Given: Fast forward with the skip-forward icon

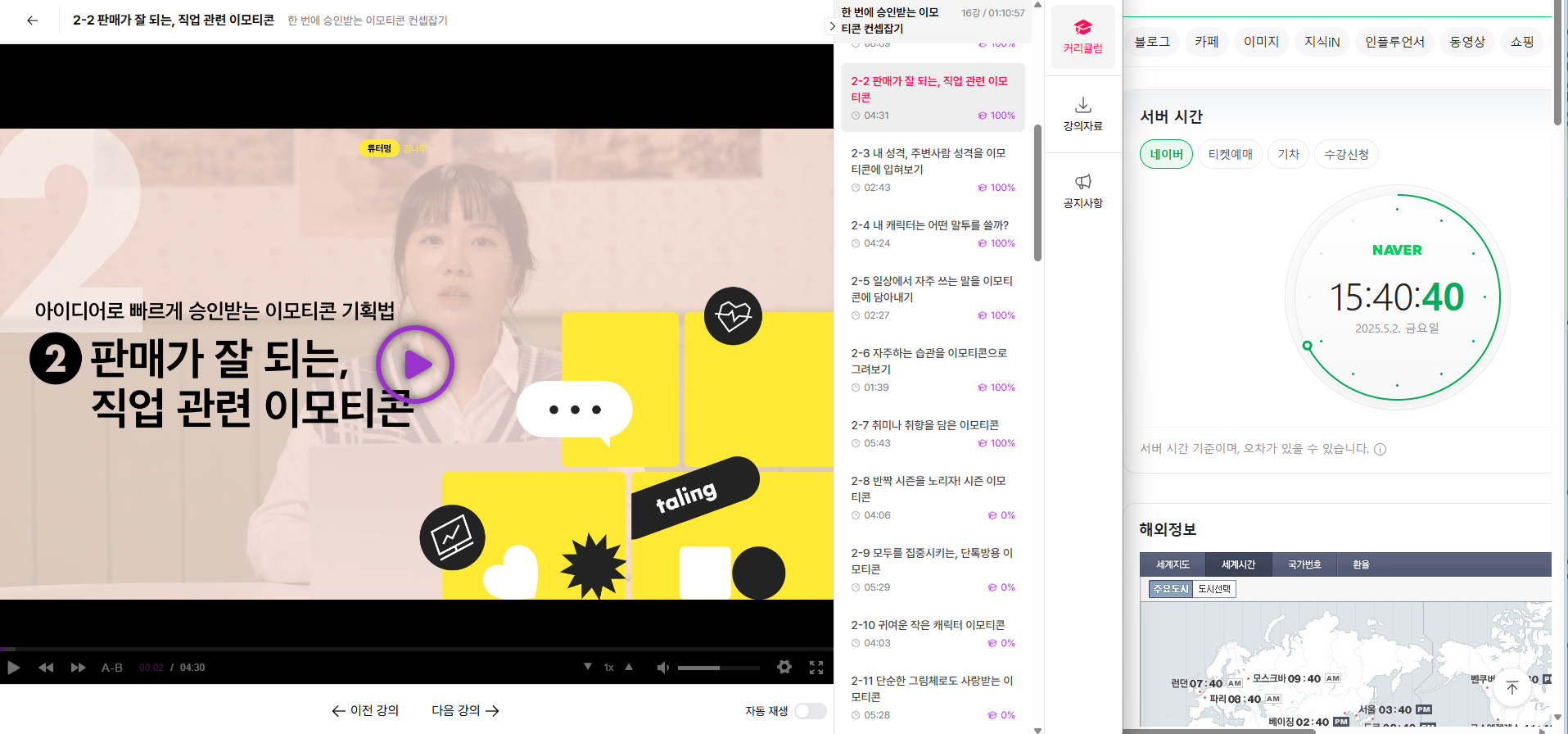Looking at the screenshot, I should [x=79, y=668].
